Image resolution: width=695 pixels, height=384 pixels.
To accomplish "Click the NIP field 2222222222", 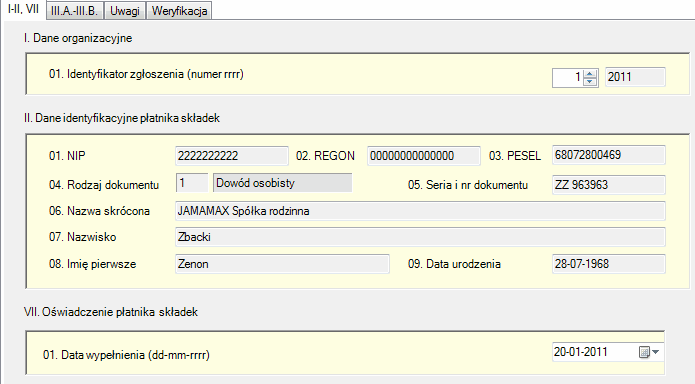I will point(231,156).
